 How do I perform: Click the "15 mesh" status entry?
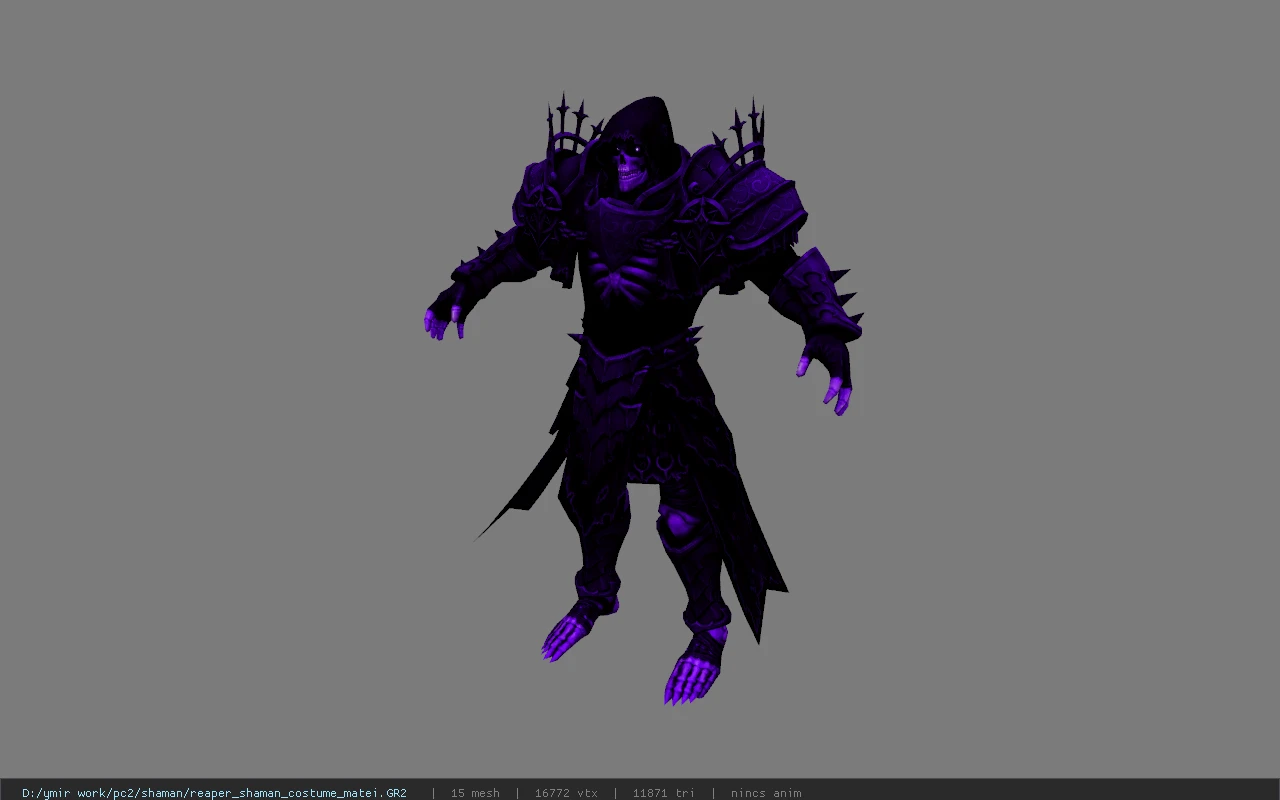(475, 793)
